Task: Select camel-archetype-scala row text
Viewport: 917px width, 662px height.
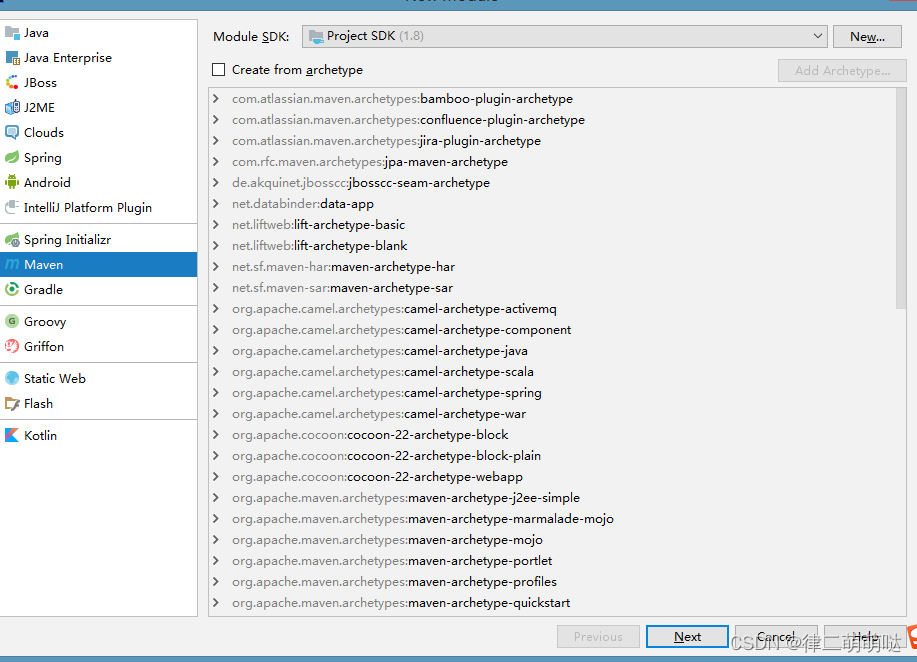Action: click(x=382, y=372)
